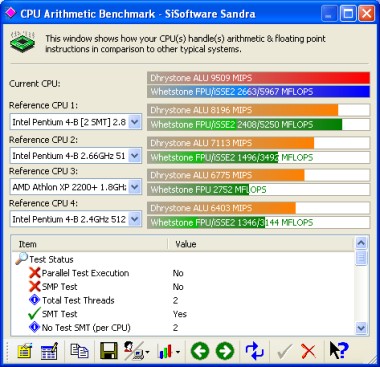
Task: Minimize the Sandra benchmark window
Action: [329, 14]
